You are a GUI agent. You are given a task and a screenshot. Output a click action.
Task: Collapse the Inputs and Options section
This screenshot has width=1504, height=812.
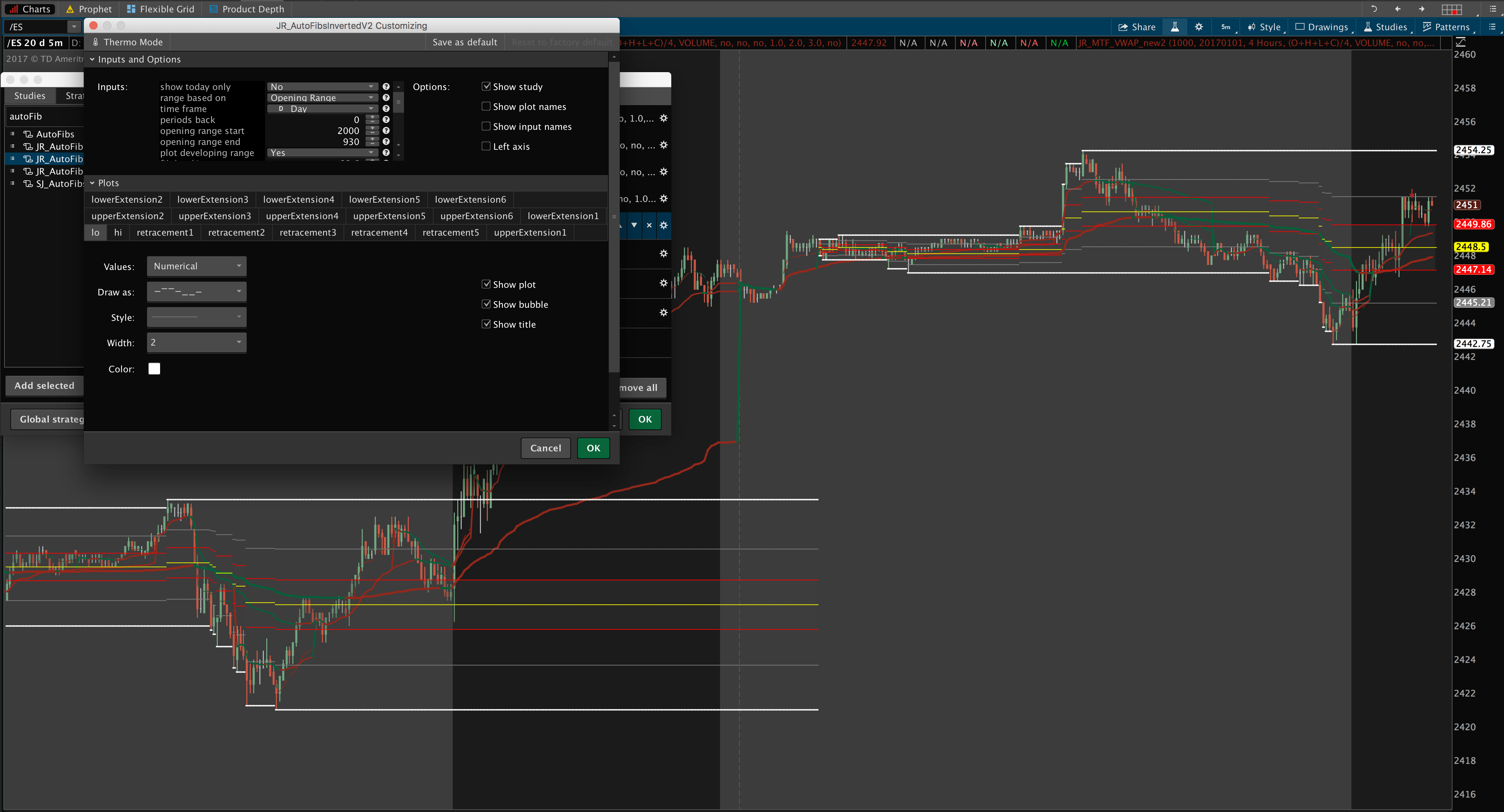click(x=92, y=59)
